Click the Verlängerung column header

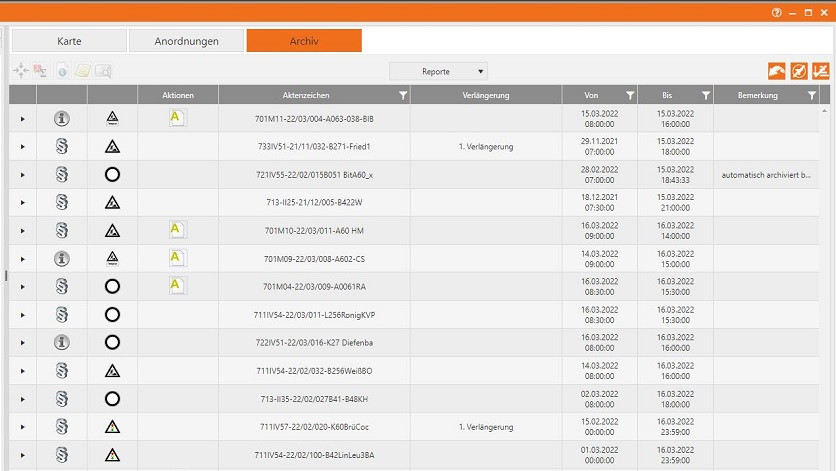[486, 96]
